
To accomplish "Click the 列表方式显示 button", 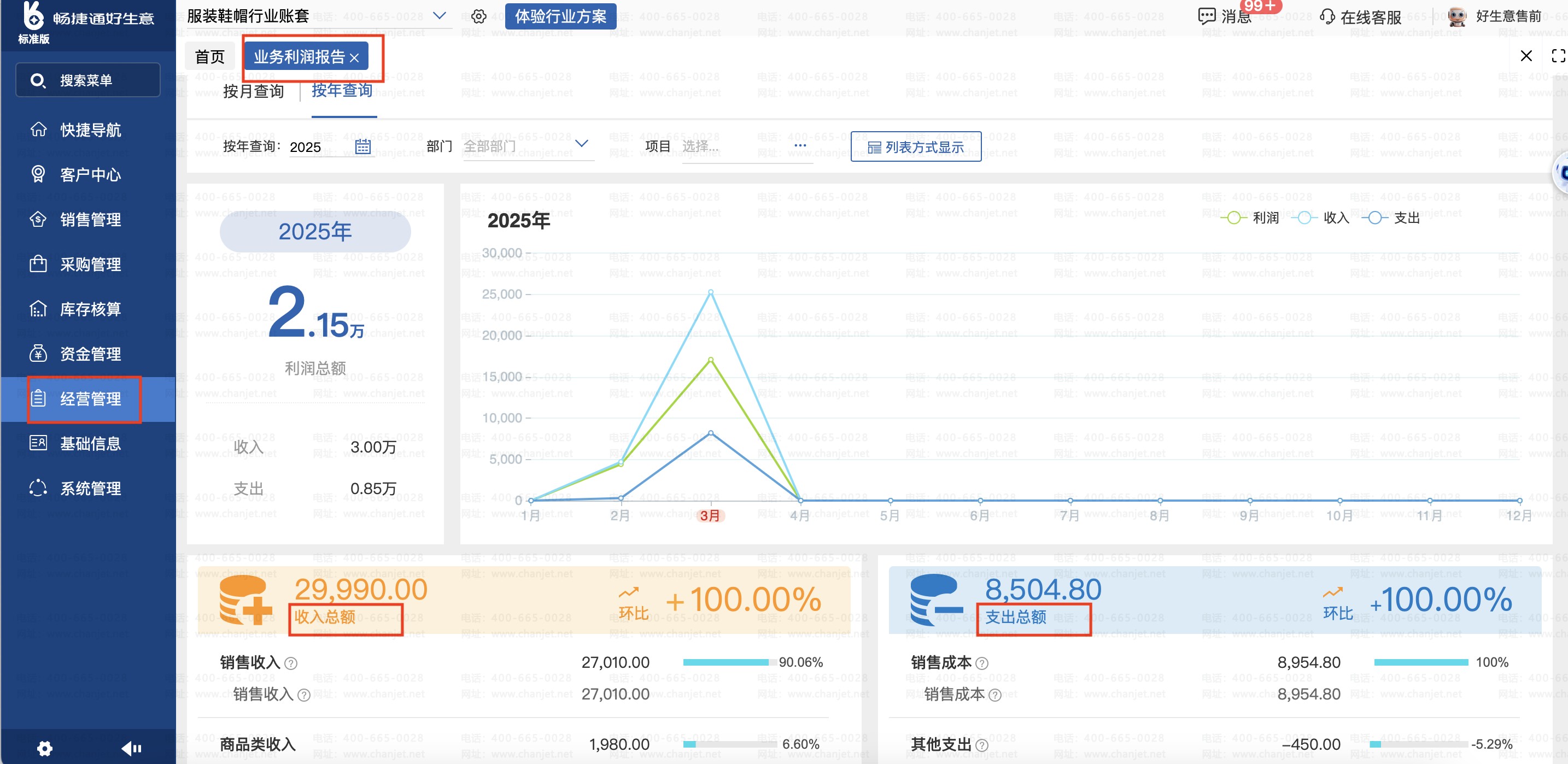I will click(915, 146).
